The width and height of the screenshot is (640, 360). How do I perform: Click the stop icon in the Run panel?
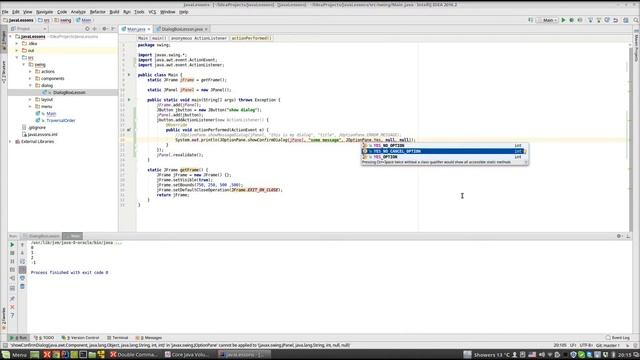point(12,253)
